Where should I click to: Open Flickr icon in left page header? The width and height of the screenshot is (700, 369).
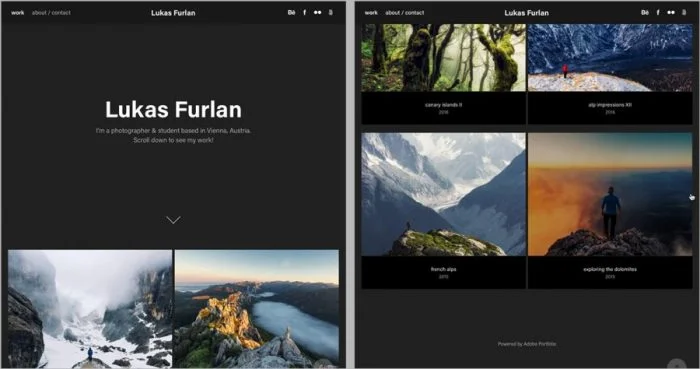[x=317, y=12]
